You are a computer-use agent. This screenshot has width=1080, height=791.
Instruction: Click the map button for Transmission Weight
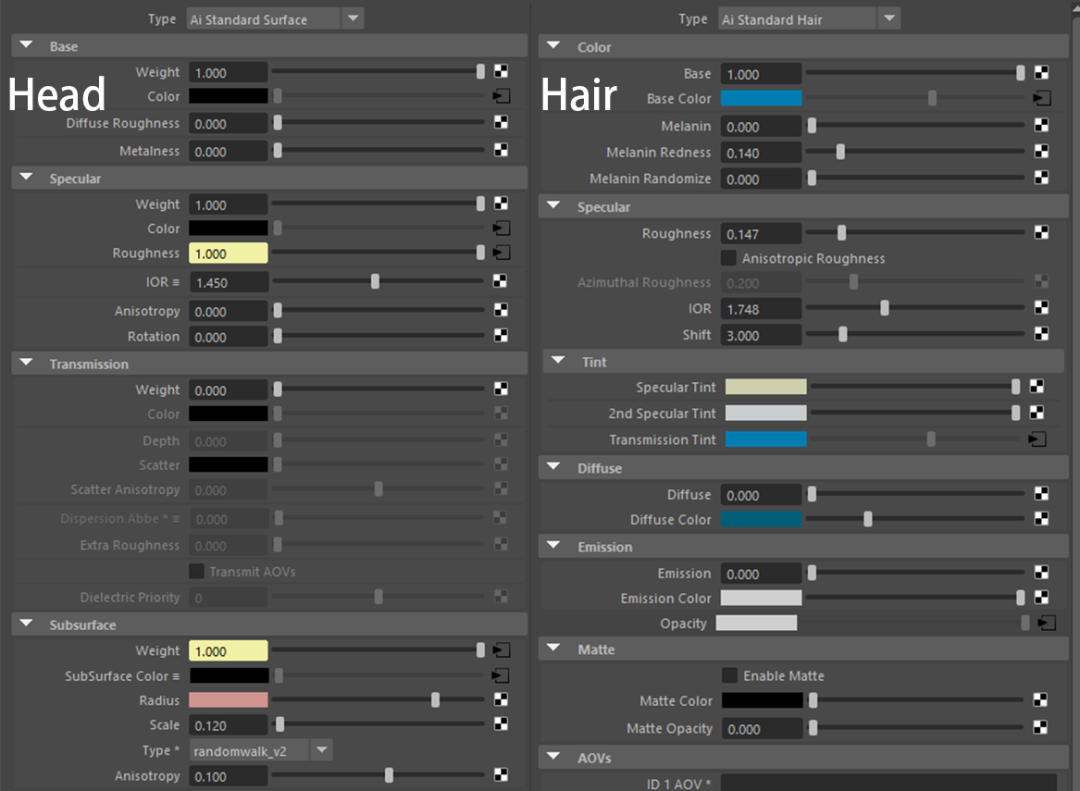tap(501, 389)
